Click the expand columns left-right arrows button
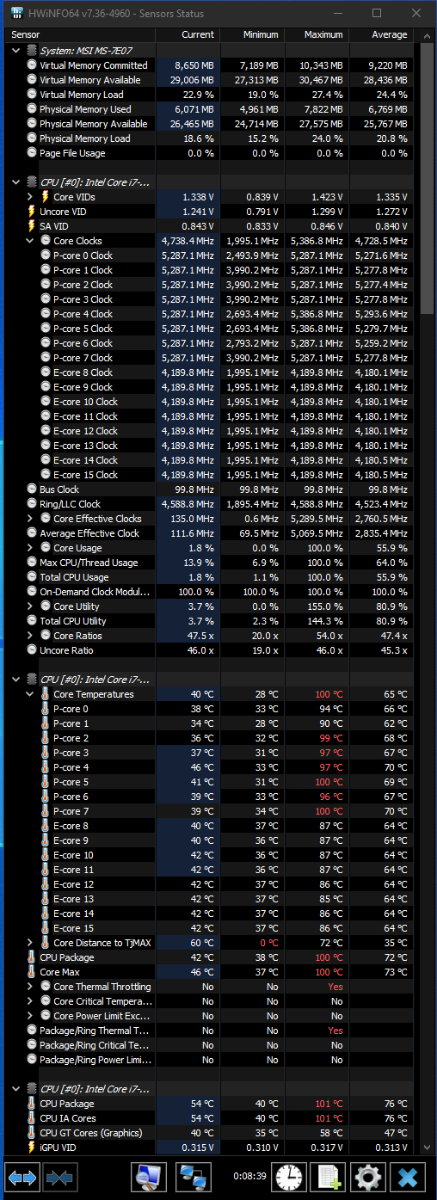 (22, 1177)
